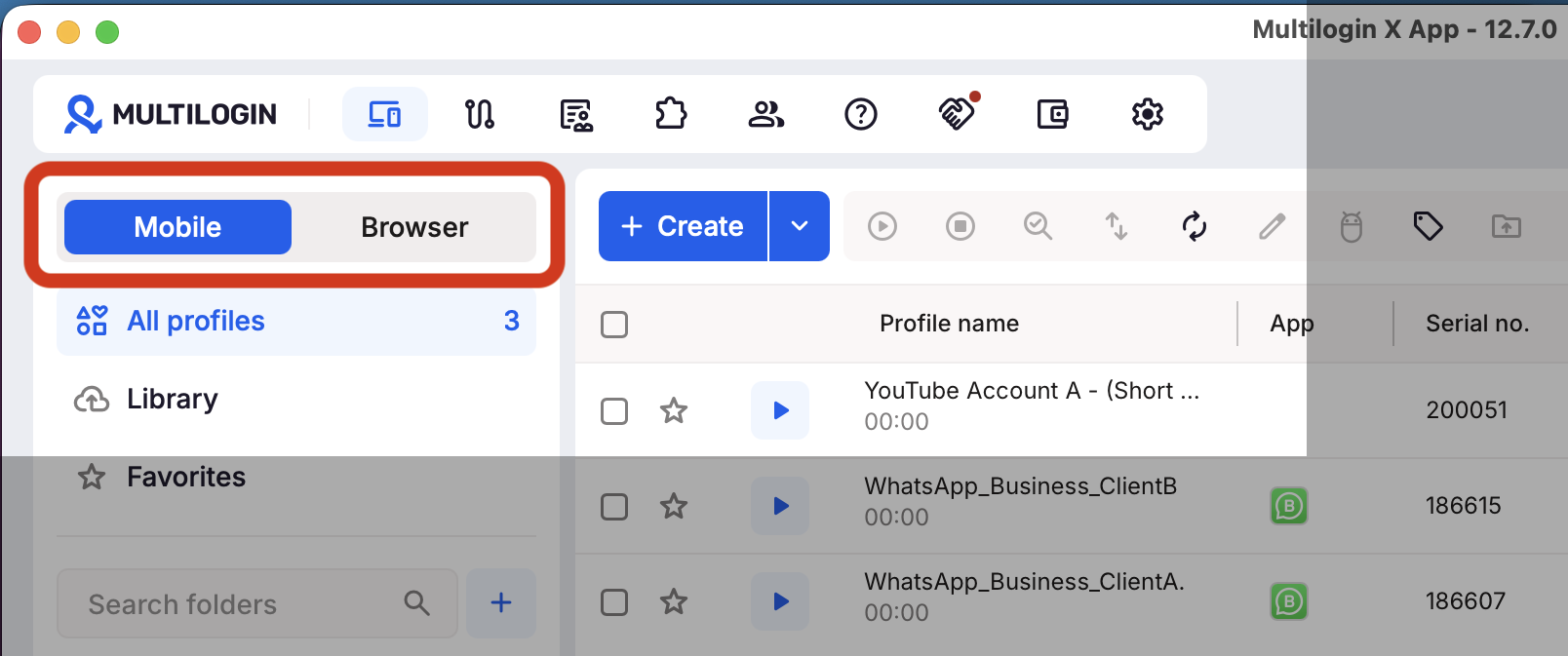Open the profiles devices icon in top navigation
Viewport: 1568px width, 656px height.
(x=384, y=114)
